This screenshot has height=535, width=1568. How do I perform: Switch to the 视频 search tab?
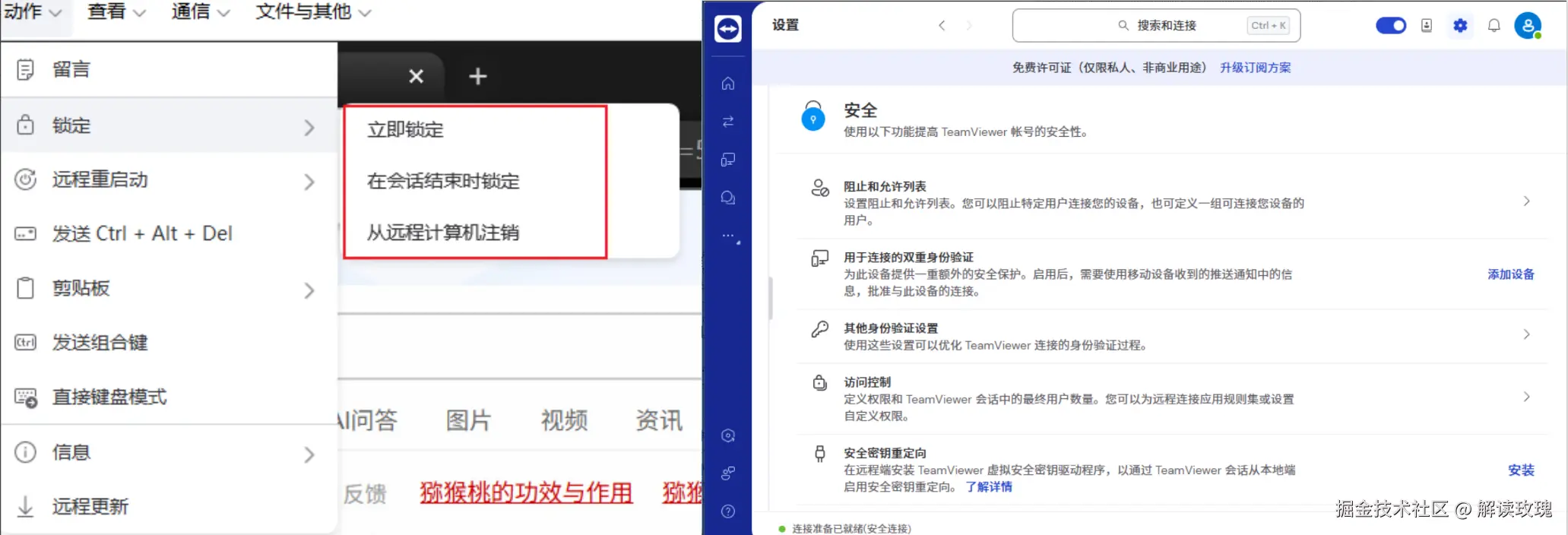[x=564, y=420]
